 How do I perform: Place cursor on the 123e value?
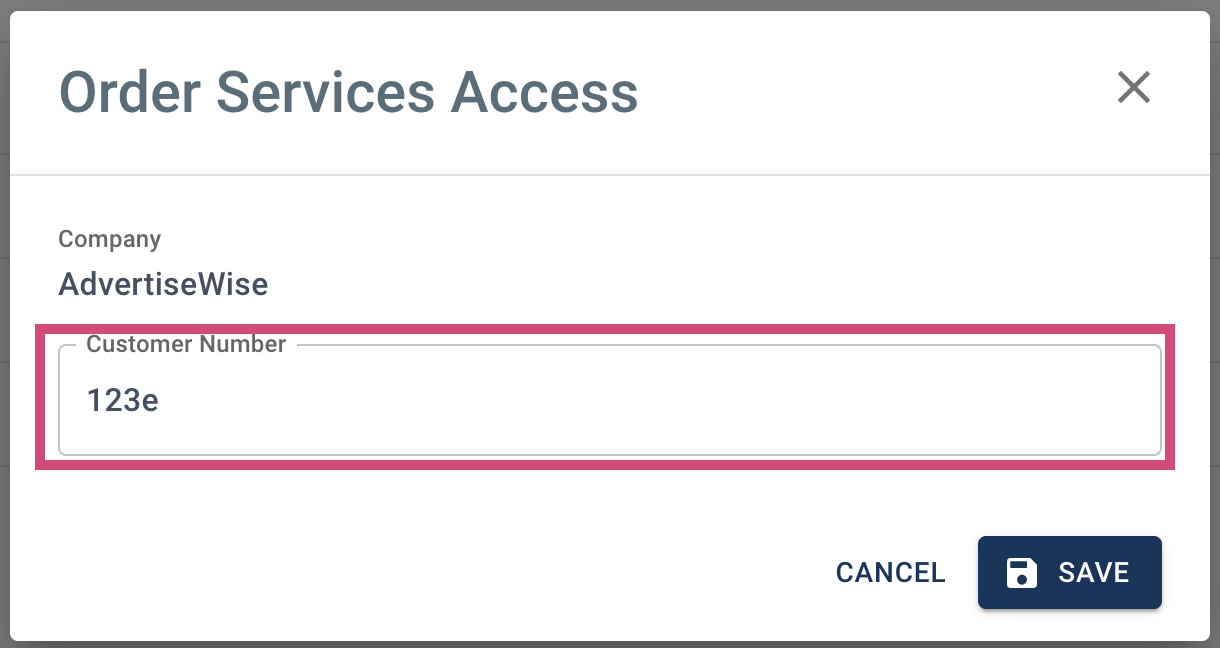pos(123,401)
